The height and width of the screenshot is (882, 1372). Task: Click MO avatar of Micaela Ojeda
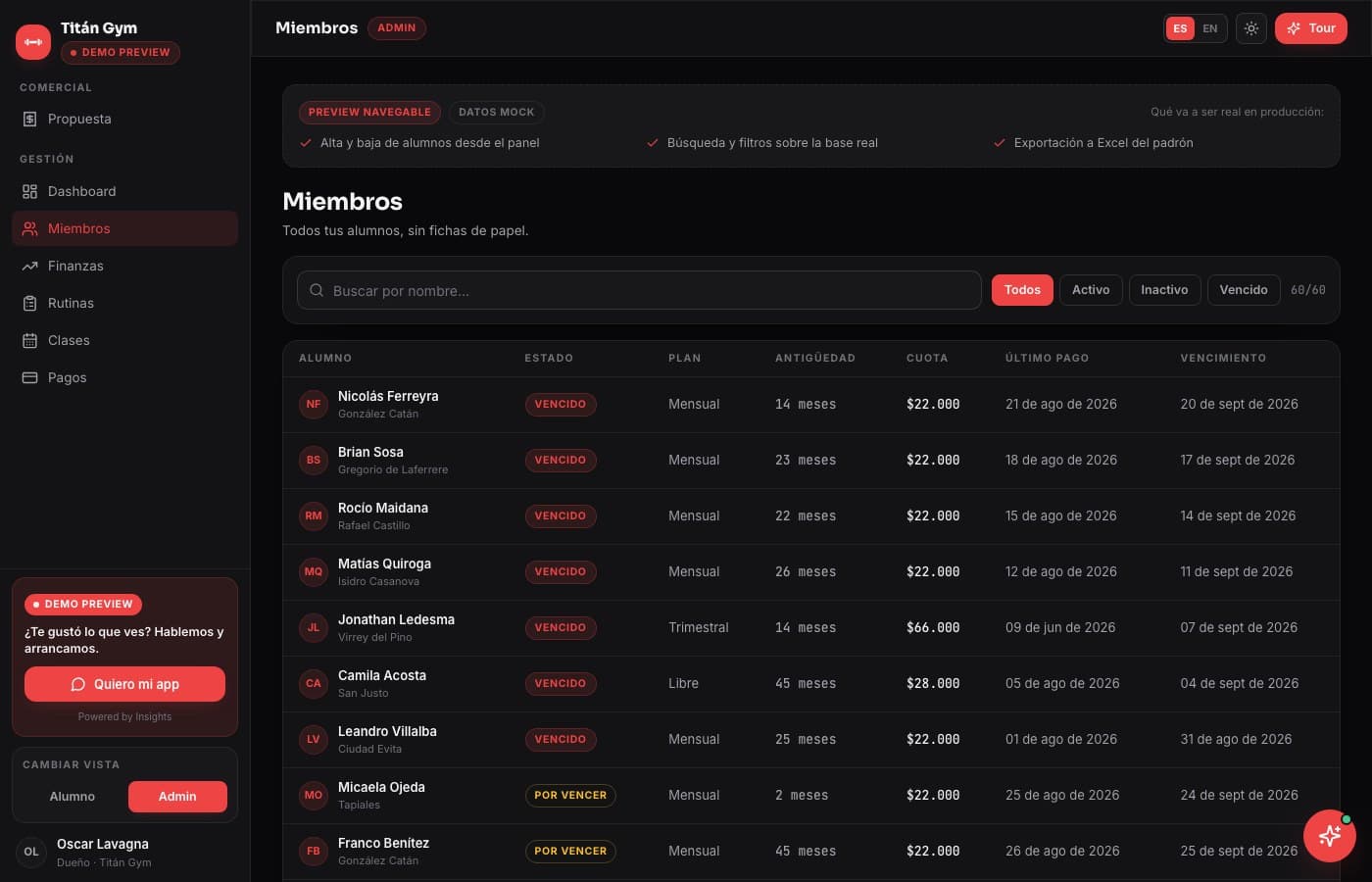[x=314, y=795]
